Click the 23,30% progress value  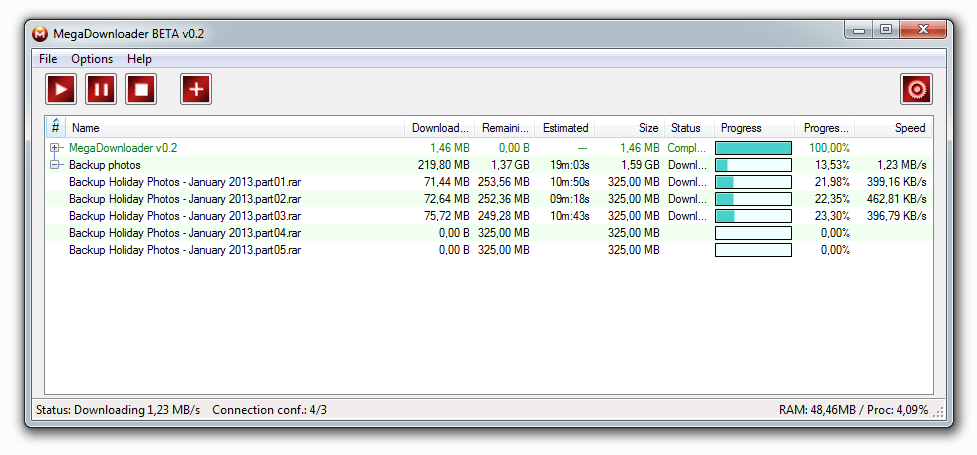tap(832, 216)
